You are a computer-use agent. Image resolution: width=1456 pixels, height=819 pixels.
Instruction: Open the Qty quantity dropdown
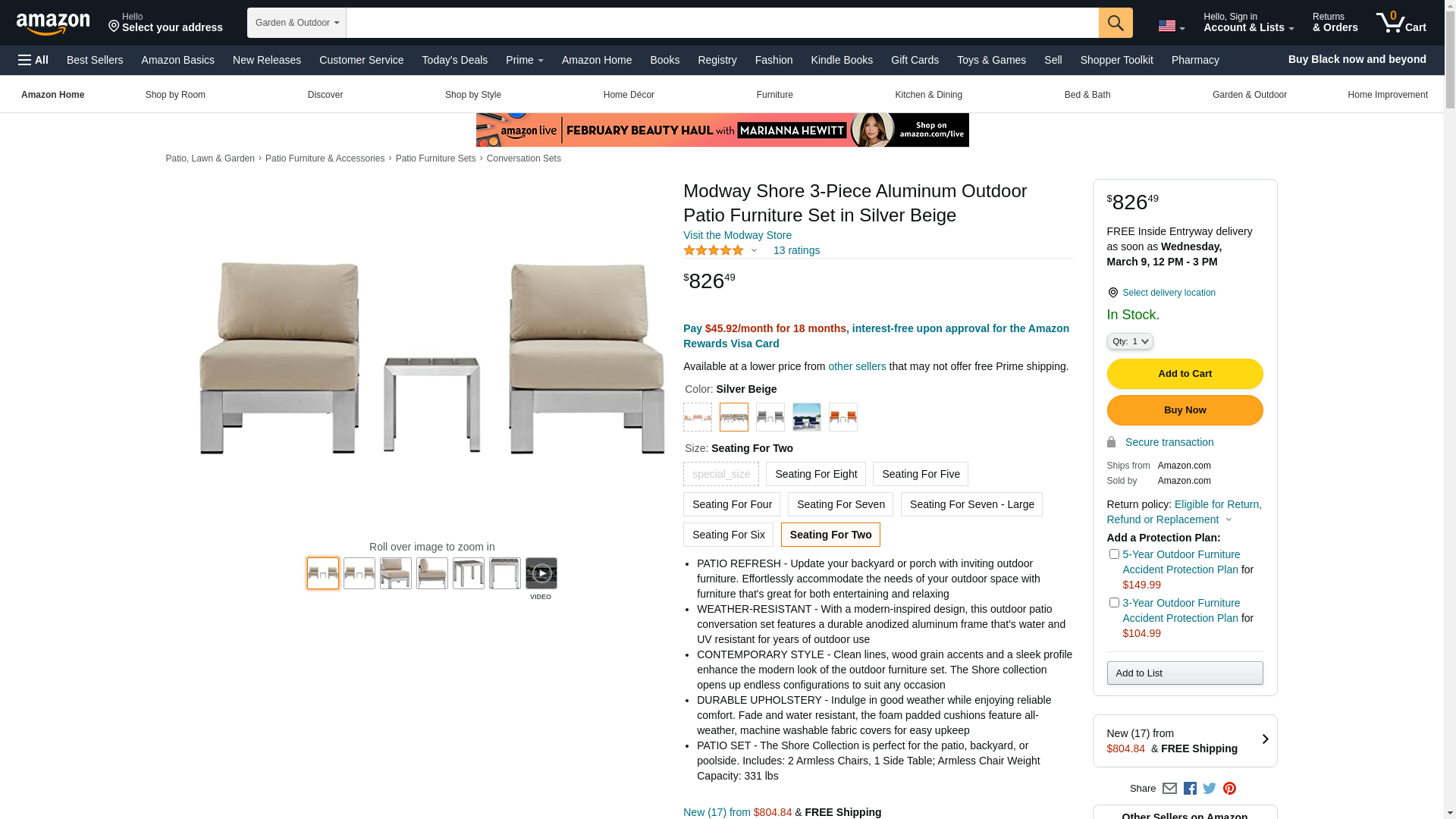point(1130,342)
